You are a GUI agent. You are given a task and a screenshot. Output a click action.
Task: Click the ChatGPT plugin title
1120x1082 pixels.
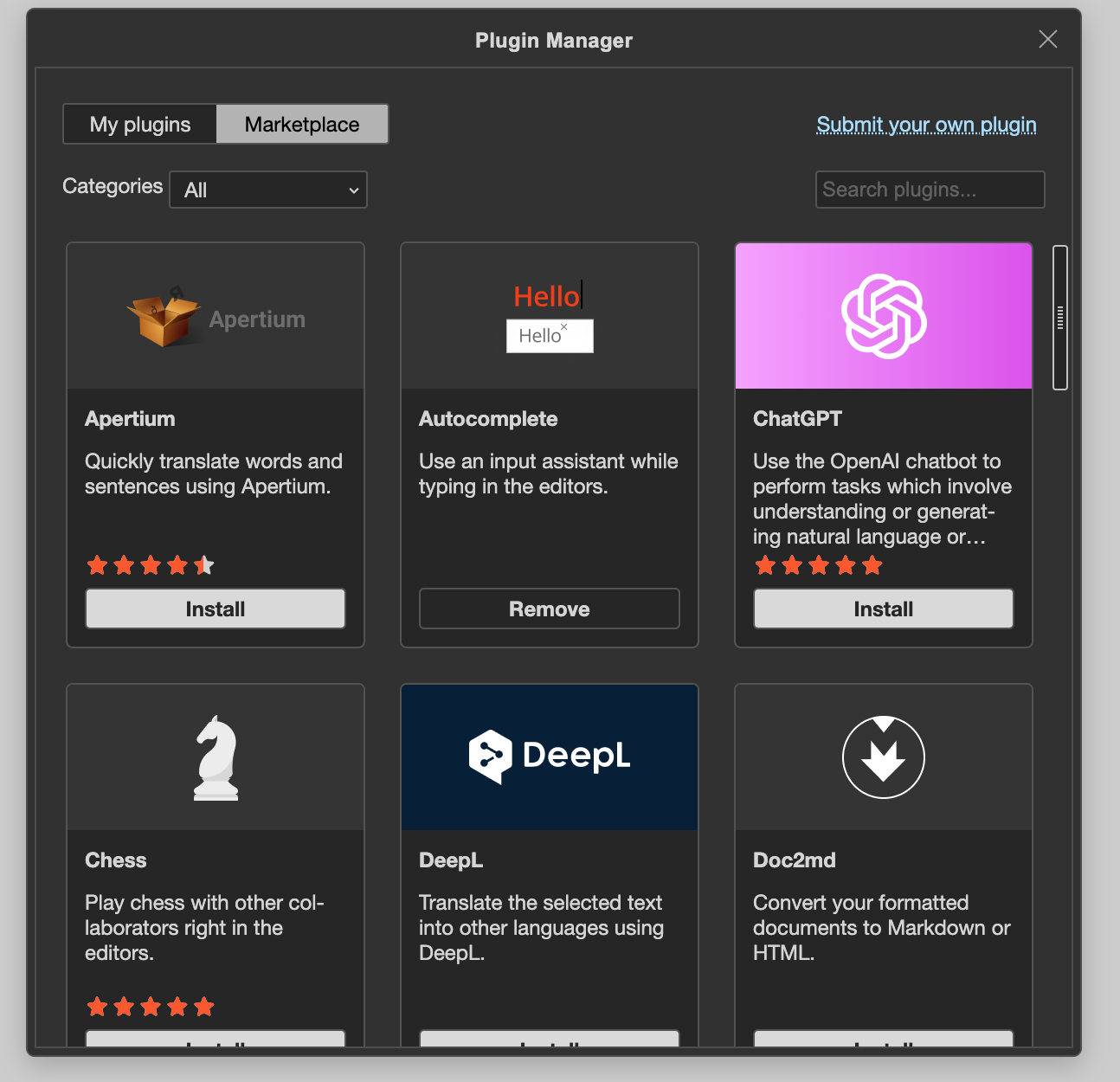[797, 419]
